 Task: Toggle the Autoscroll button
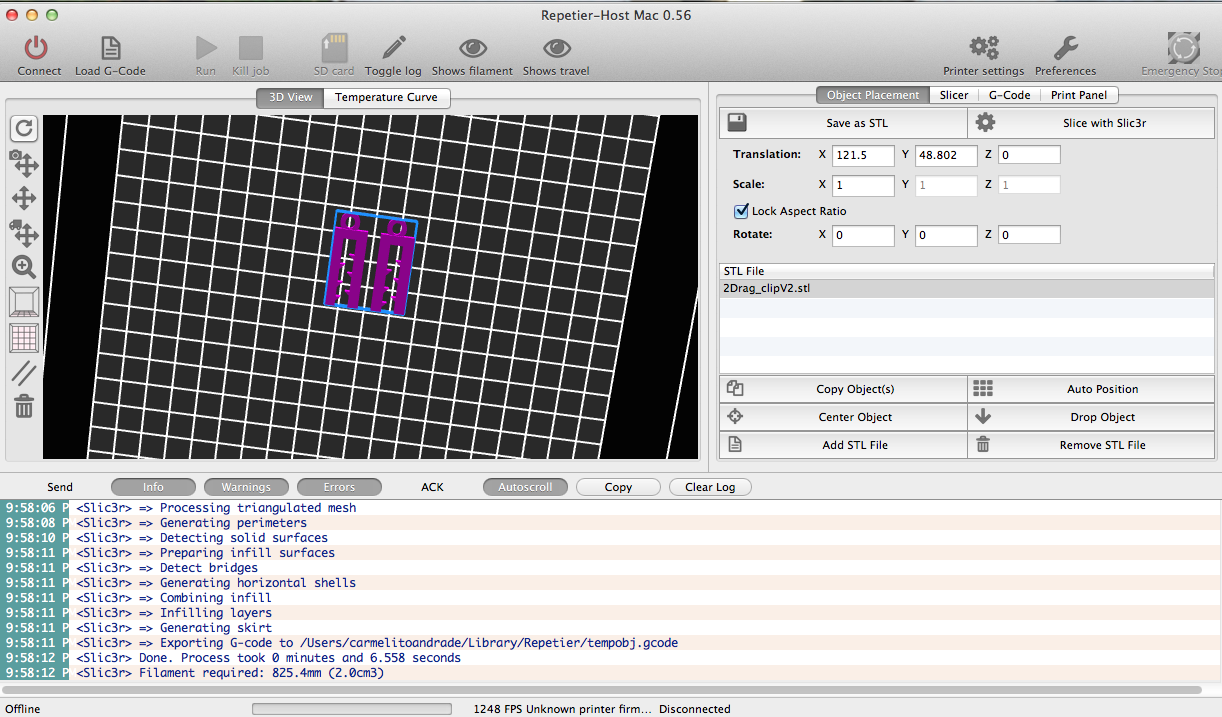click(x=525, y=487)
